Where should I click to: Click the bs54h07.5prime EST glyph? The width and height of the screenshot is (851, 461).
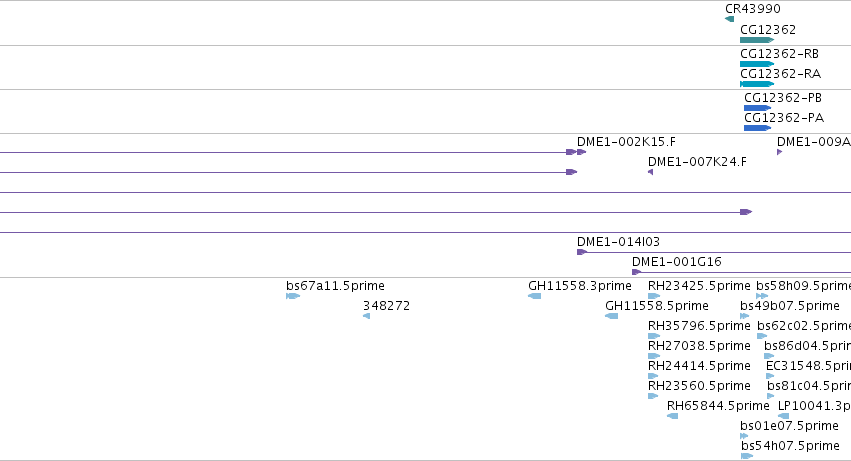(747, 456)
